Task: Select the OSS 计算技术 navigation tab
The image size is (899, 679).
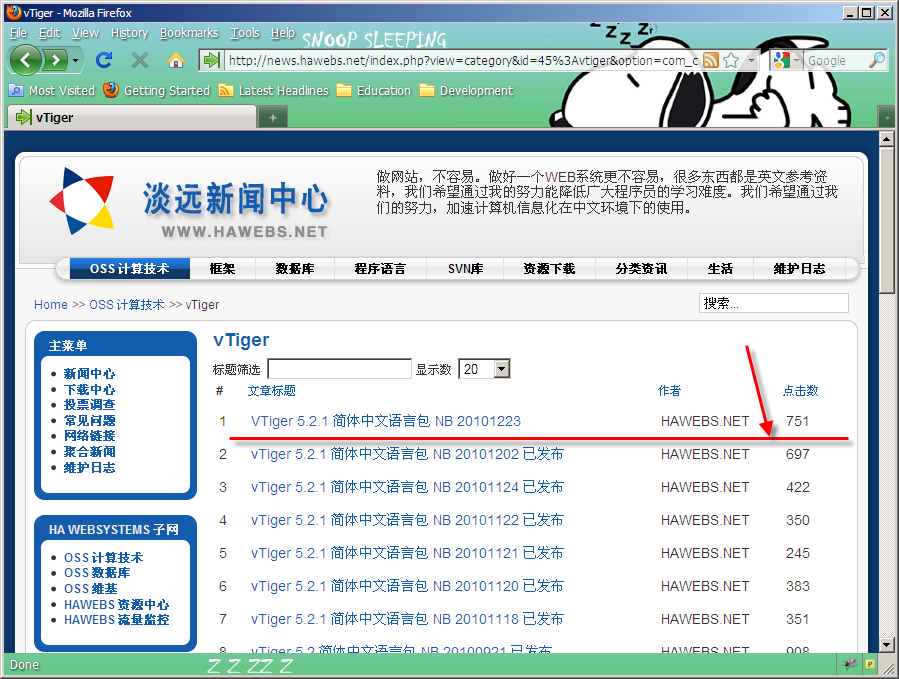Action: click(x=130, y=268)
